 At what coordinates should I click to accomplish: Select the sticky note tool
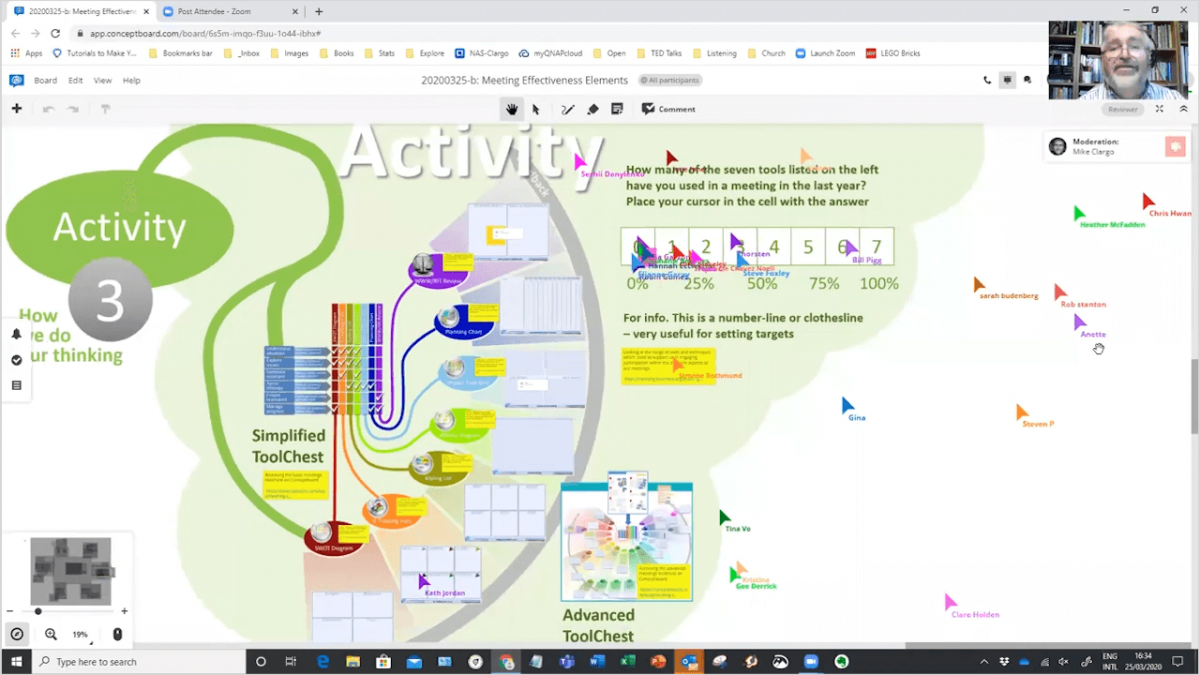tap(617, 109)
